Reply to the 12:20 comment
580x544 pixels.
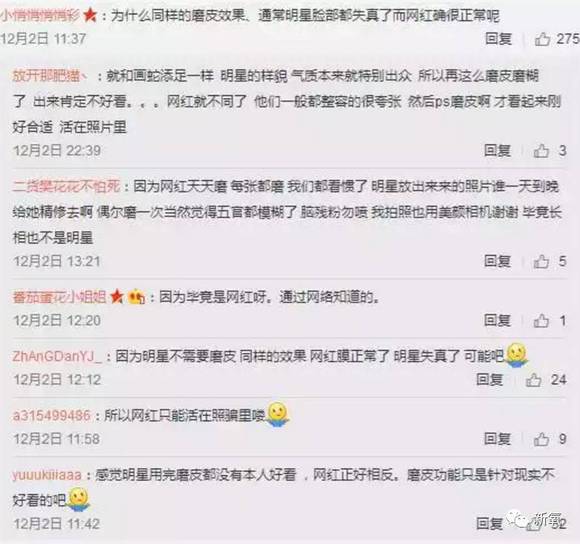pyautogui.click(x=498, y=321)
